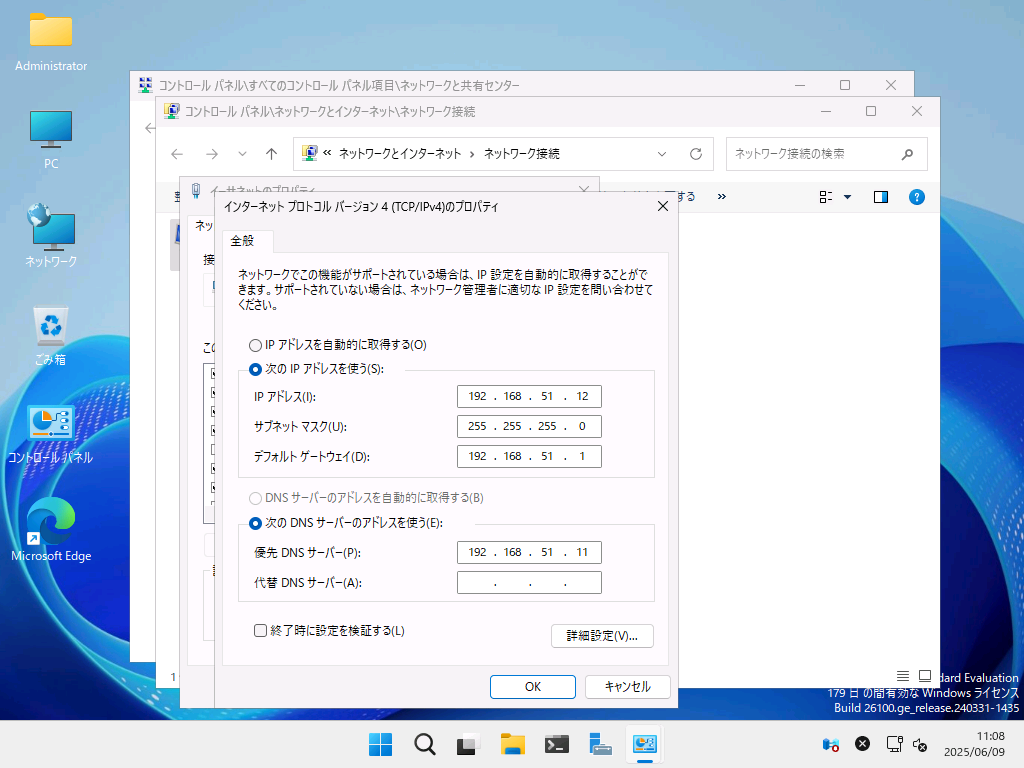The image size is (1024, 768).
Task: Click ネットワーク接続 breadcrumb
Action: coord(521,154)
